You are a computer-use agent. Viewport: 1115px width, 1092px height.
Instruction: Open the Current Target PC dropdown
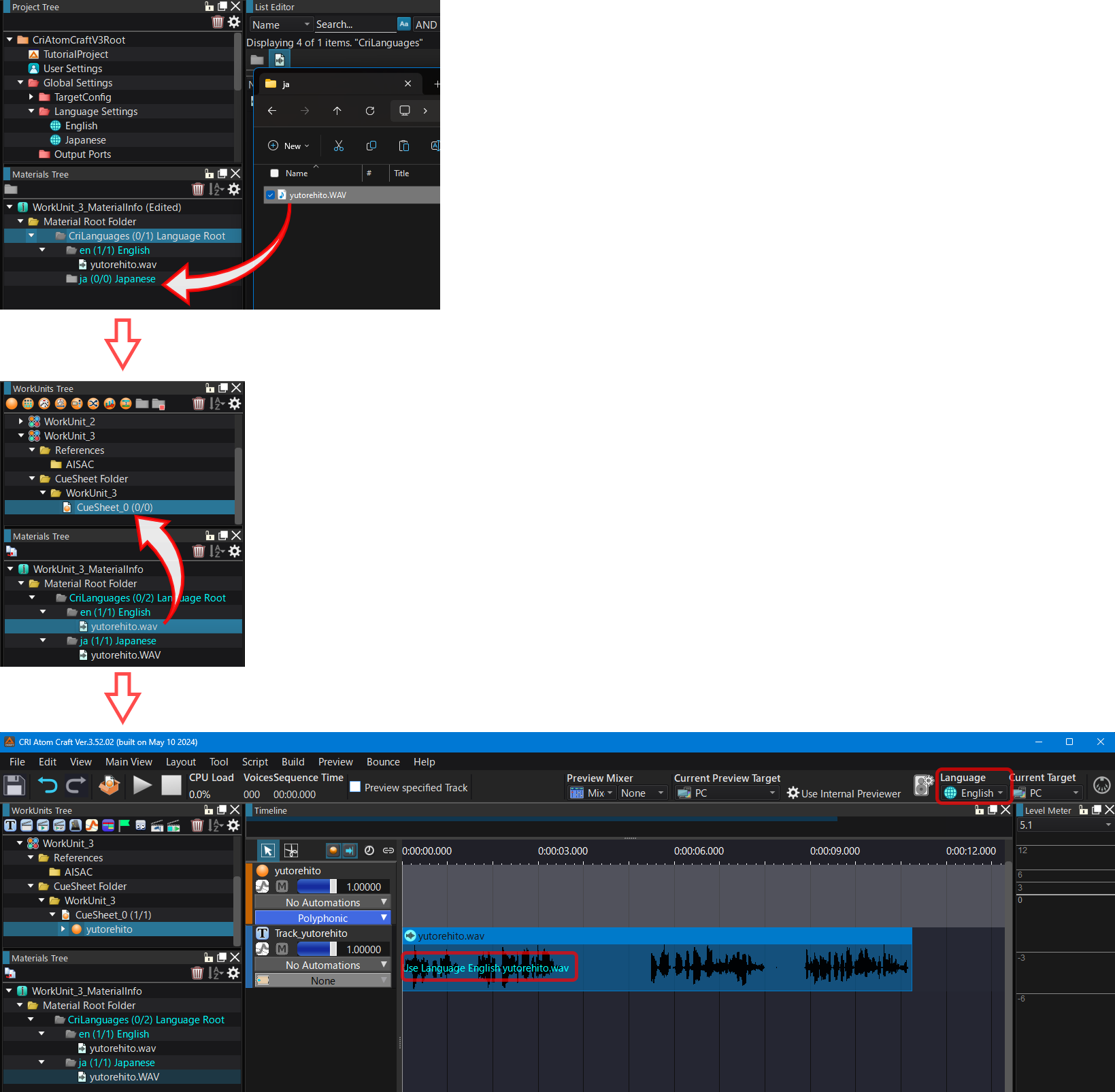click(1046, 793)
